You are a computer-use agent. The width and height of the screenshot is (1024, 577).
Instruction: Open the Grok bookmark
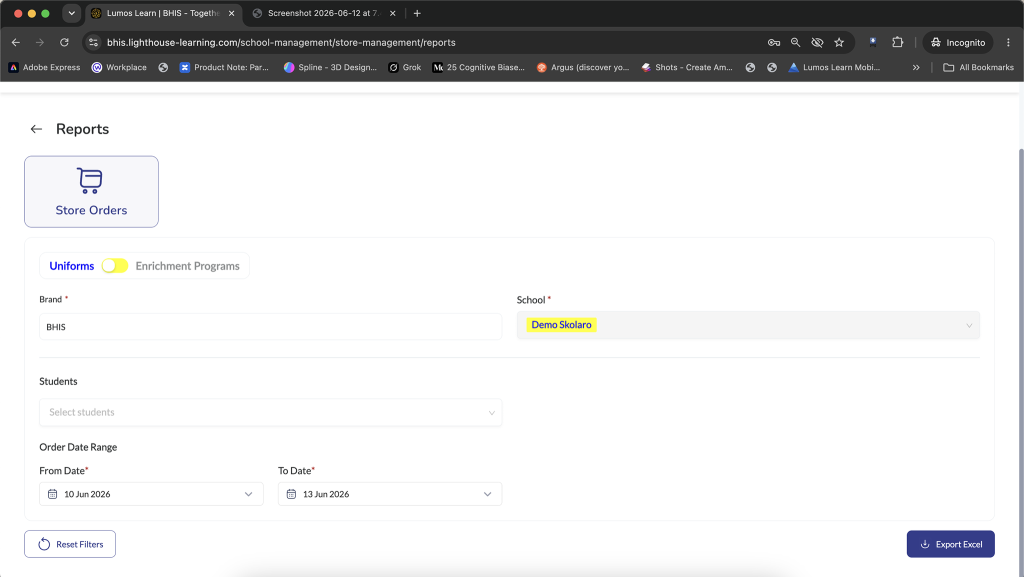click(x=405, y=67)
